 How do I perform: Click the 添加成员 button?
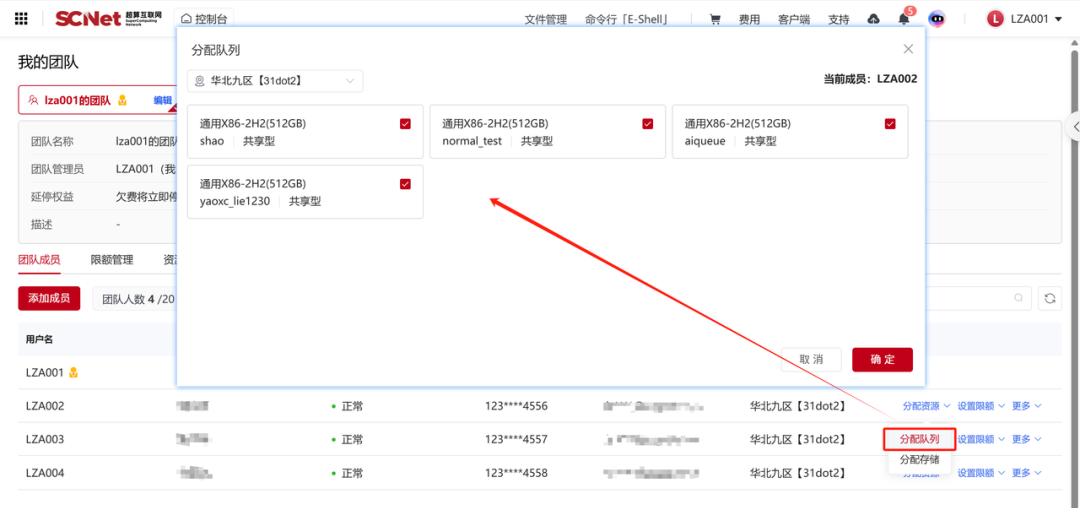[x=49, y=298]
